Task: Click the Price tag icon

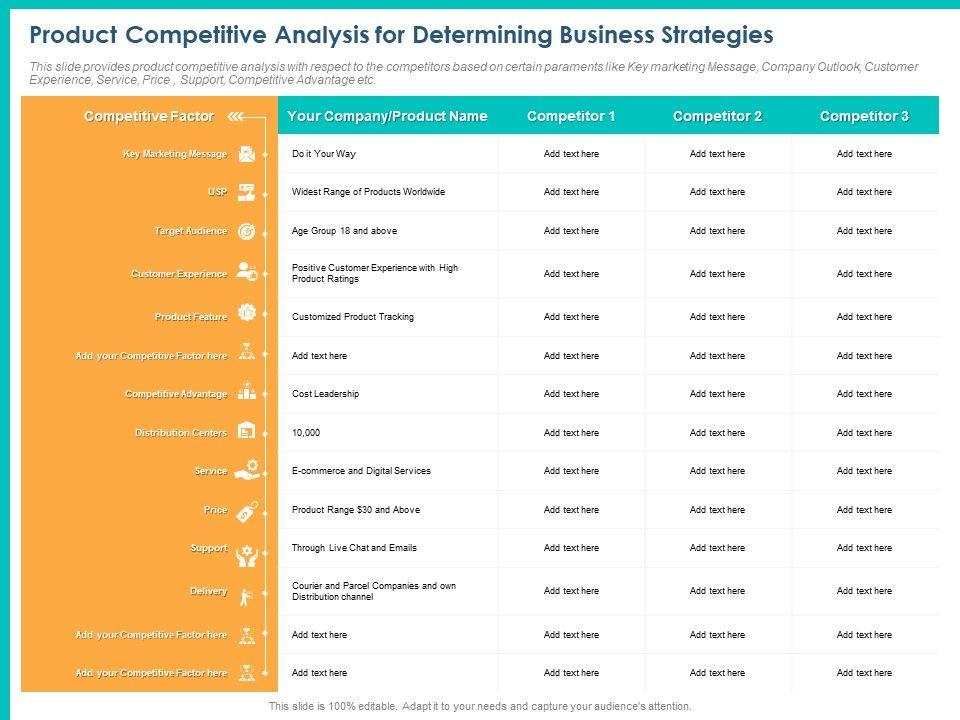Action: (246, 510)
